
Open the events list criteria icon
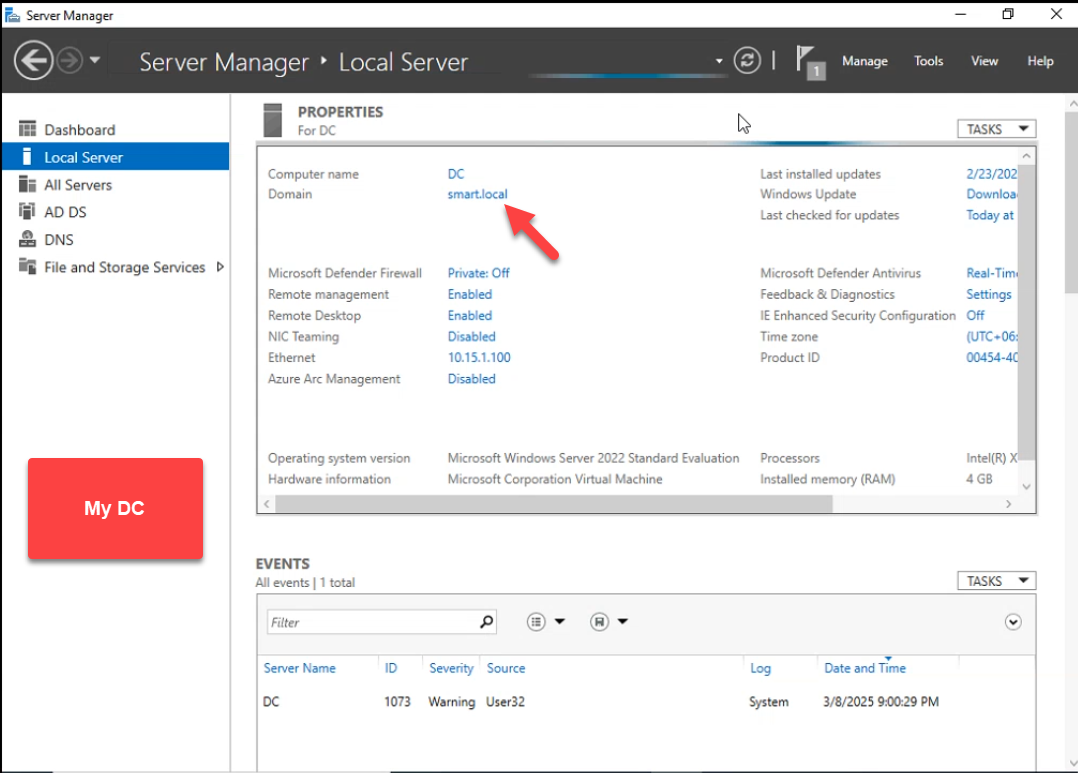[536, 622]
